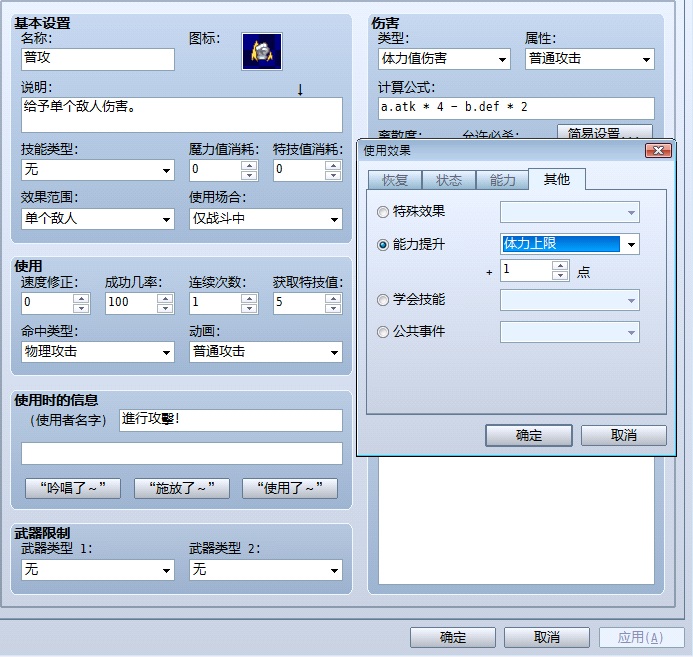Open the 武器类型 2 dropdown
This screenshot has width=693, height=657.
(266, 570)
